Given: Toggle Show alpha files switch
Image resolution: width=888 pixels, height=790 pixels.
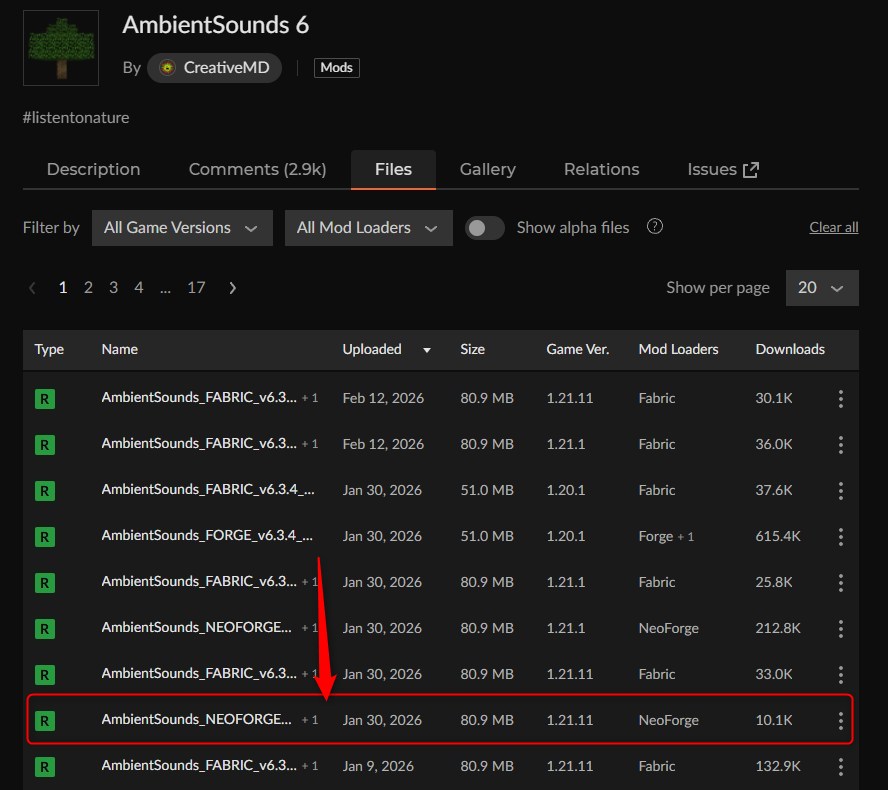Looking at the screenshot, I should [485, 228].
